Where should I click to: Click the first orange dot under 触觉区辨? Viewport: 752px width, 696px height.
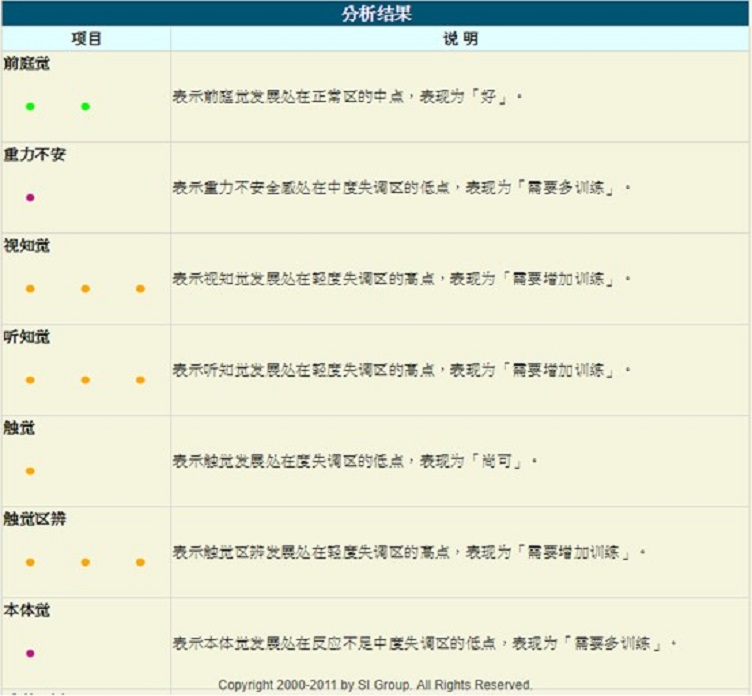pos(30,562)
